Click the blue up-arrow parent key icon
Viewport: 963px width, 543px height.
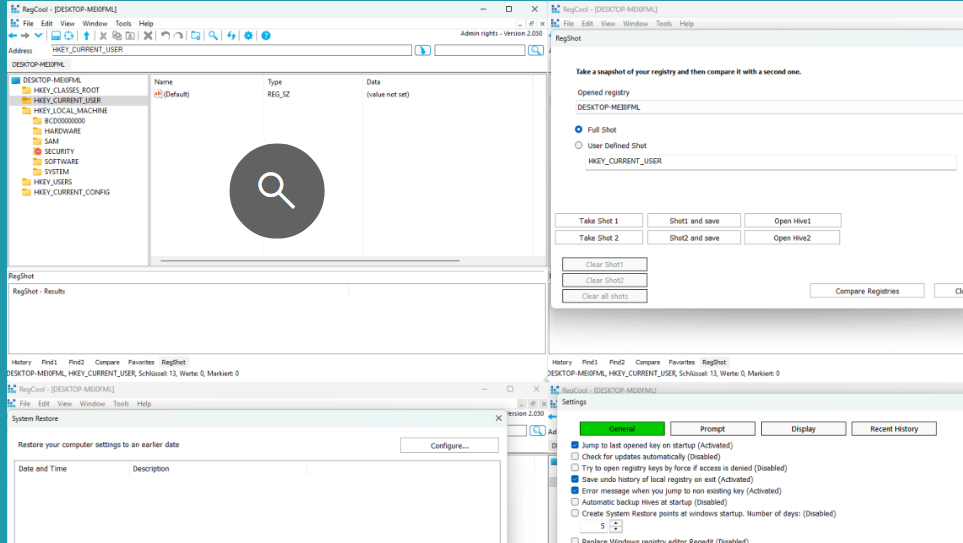click(x=87, y=36)
